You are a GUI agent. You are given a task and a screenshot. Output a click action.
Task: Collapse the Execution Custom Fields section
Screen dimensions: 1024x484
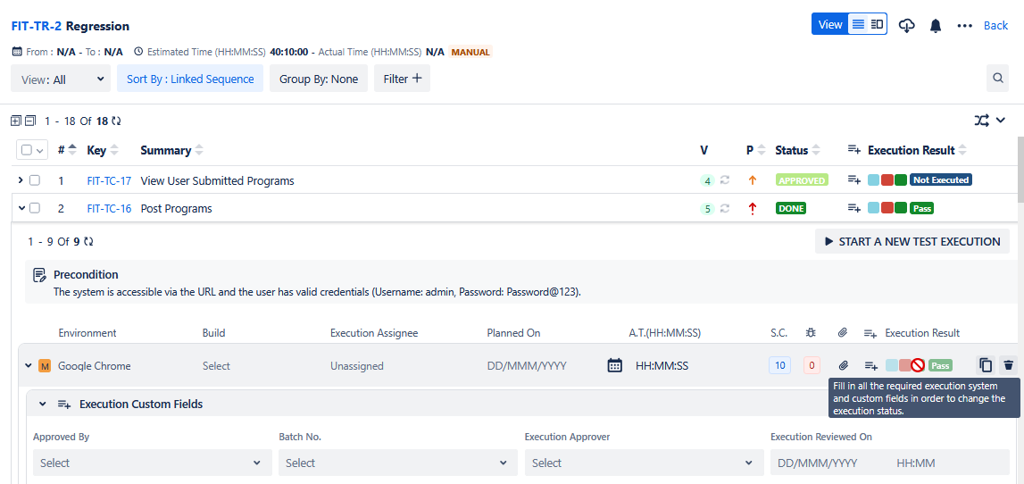[43, 404]
